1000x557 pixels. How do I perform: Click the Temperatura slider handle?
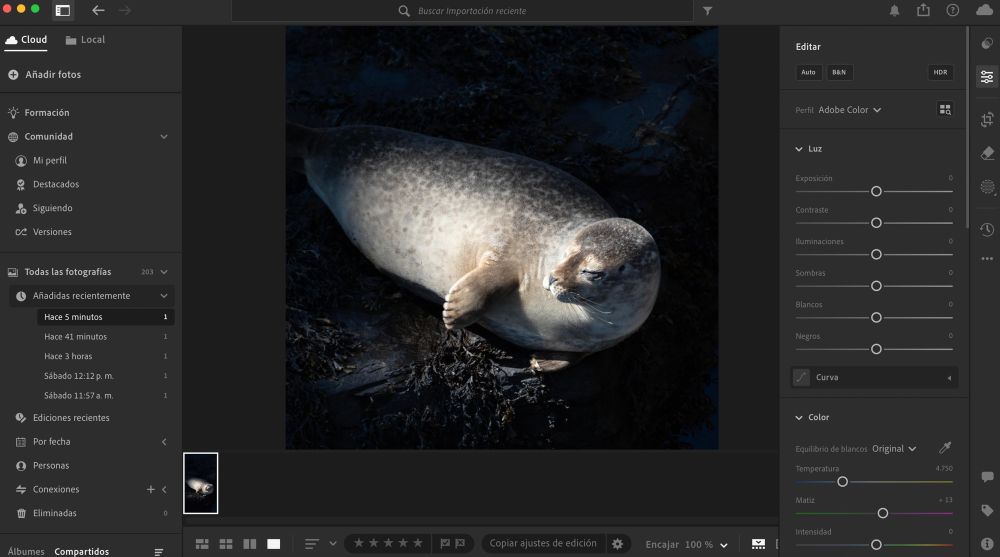coord(842,482)
